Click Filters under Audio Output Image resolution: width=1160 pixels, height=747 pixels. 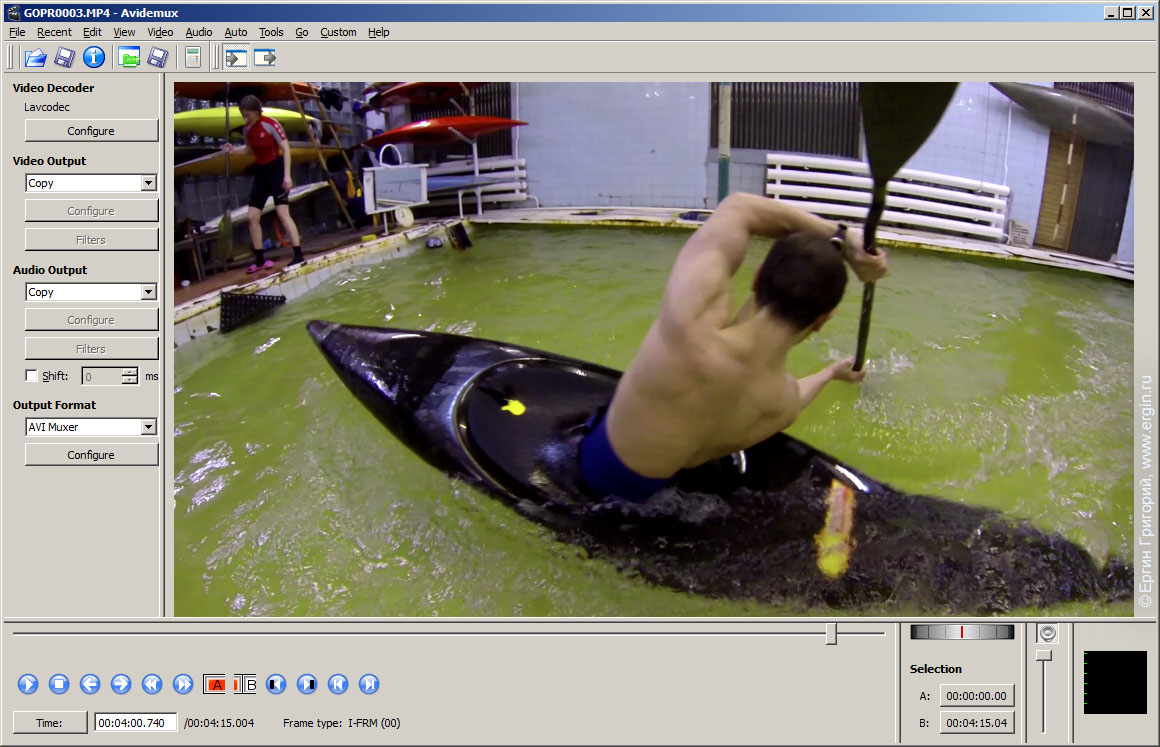pyautogui.click(x=91, y=348)
